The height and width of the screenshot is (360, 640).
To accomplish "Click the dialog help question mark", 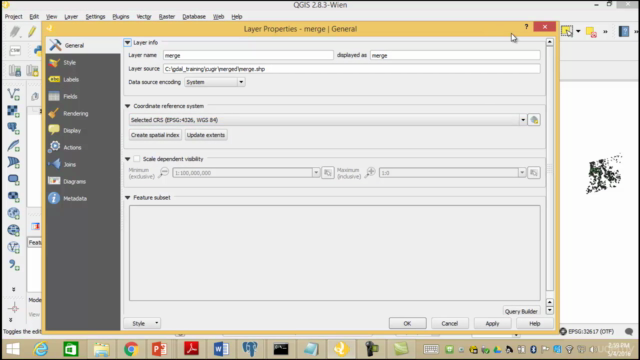I will (x=526, y=27).
